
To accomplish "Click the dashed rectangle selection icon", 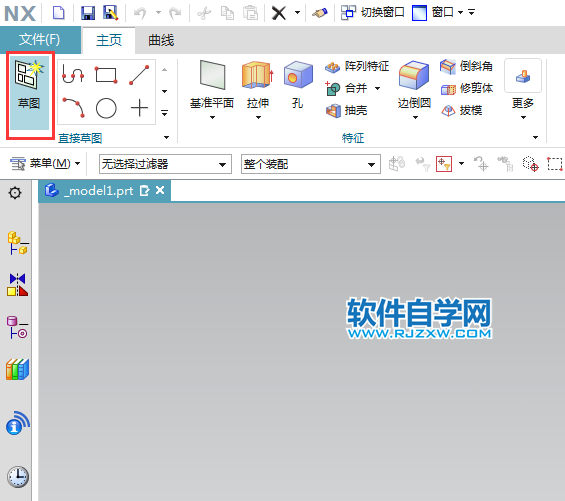I will [555, 164].
